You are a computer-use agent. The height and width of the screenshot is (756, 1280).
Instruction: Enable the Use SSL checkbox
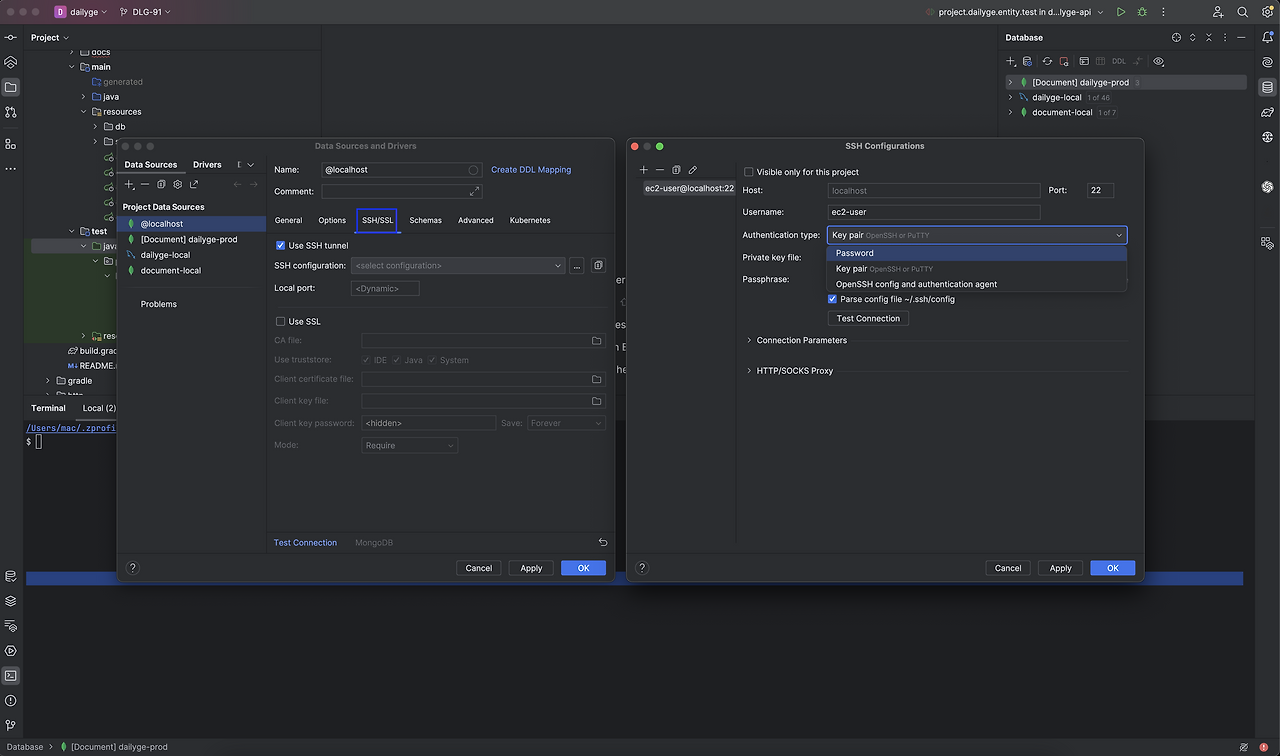[281, 322]
